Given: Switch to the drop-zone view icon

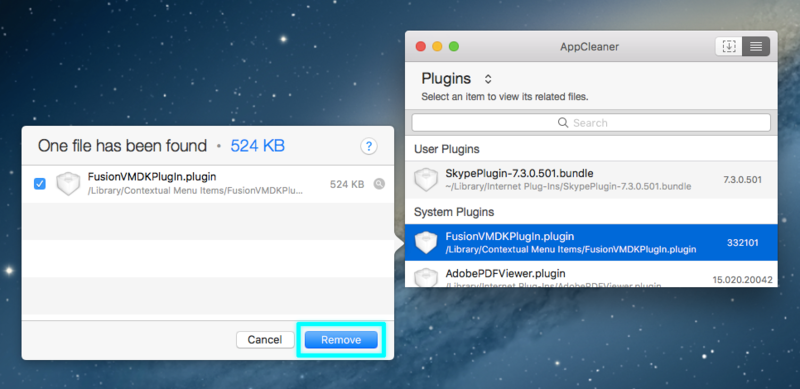Looking at the screenshot, I should [729, 46].
